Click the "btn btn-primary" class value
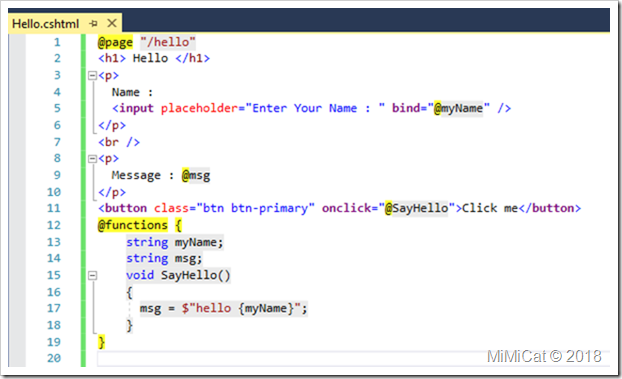Screen dimensions: 622x379 pos(255,209)
